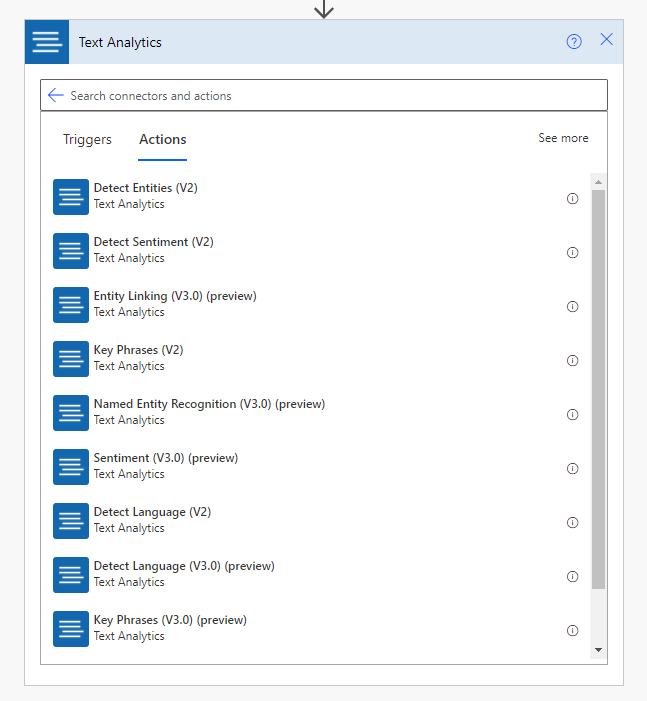The width and height of the screenshot is (647, 701).
Task: Go back using the search box arrow
Action: click(x=55, y=95)
